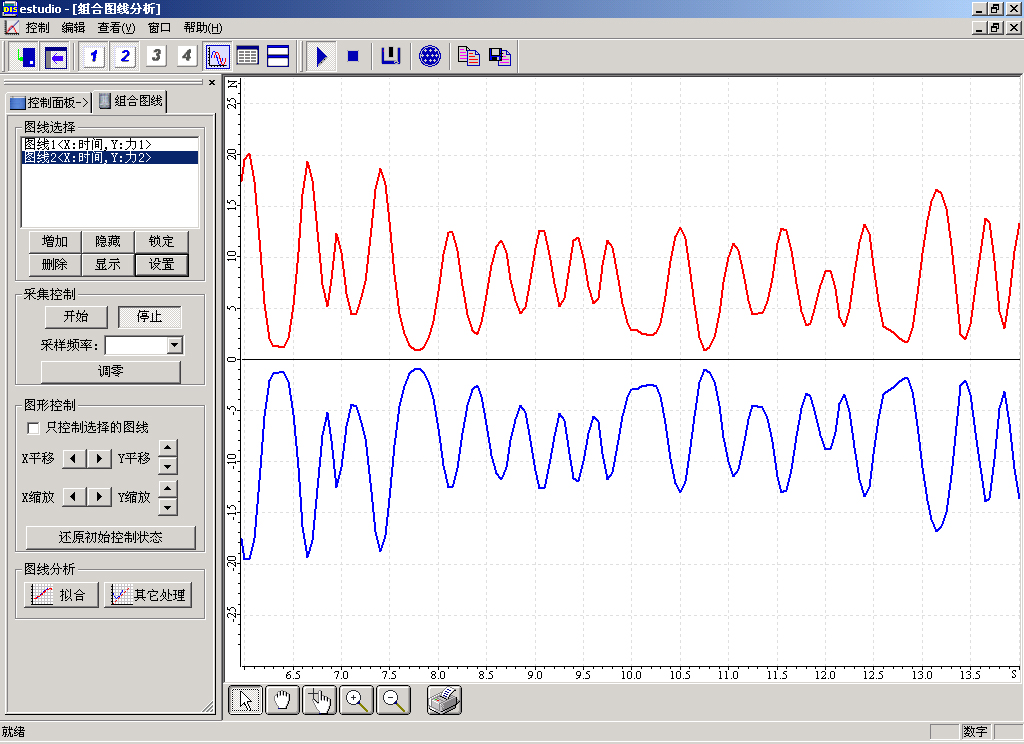Select the crosshair hand pointer tool
This screenshot has height=744, width=1024.
pos(319,701)
